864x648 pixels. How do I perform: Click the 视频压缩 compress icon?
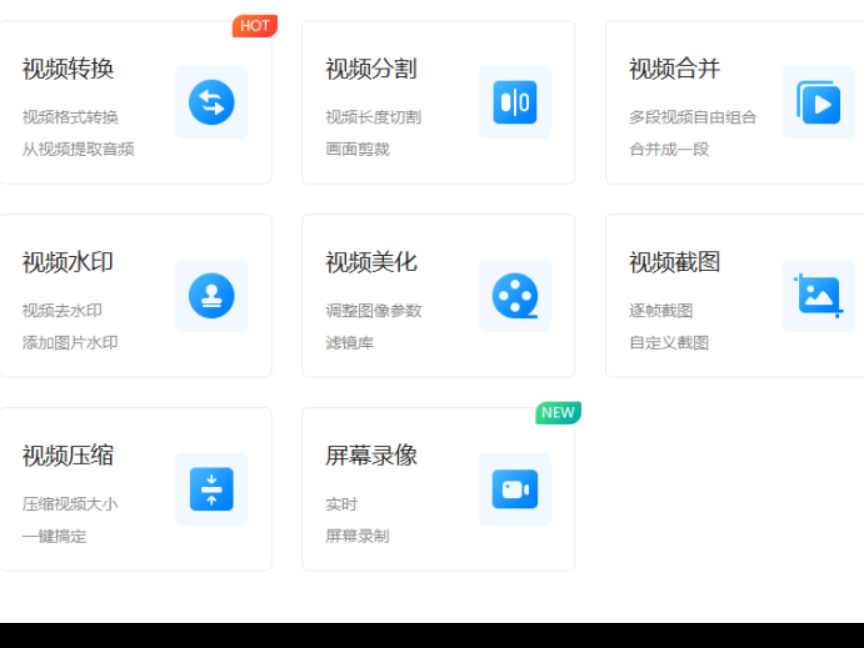[x=212, y=489]
